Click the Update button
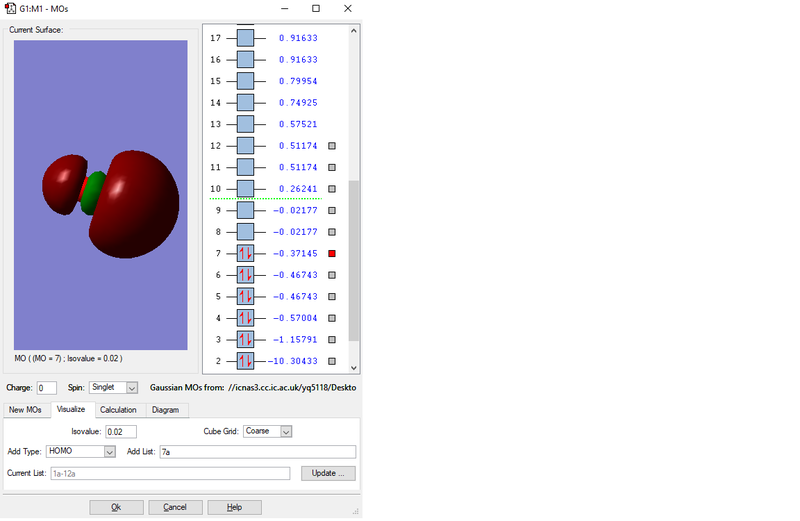This screenshot has width=800, height=521. tap(328, 473)
